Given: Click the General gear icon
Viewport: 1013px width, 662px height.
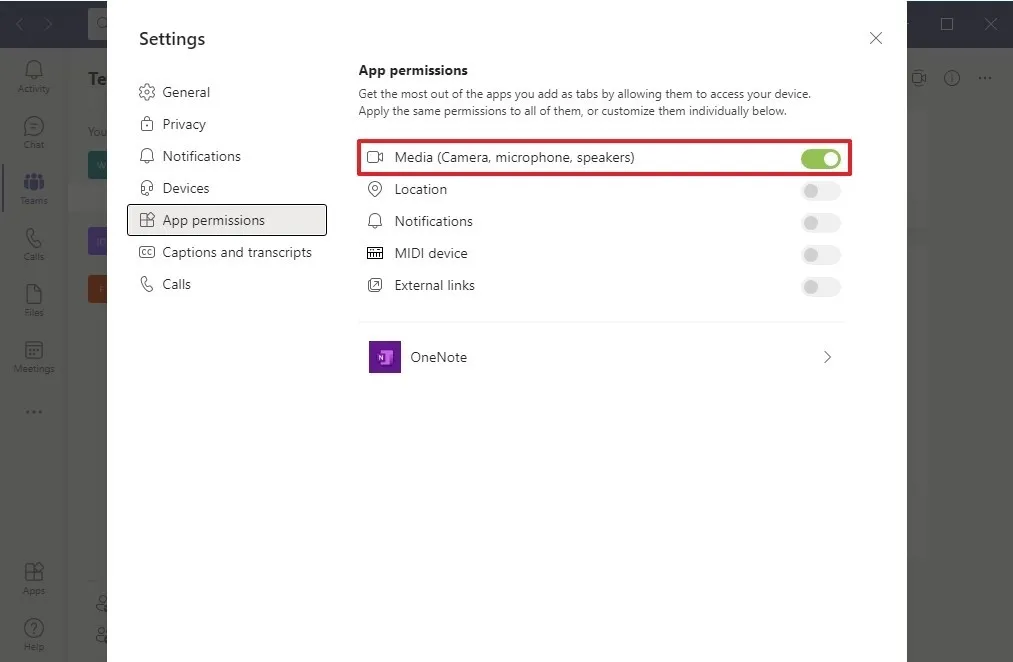Looking at the screenshot, I should click(147, 92).
